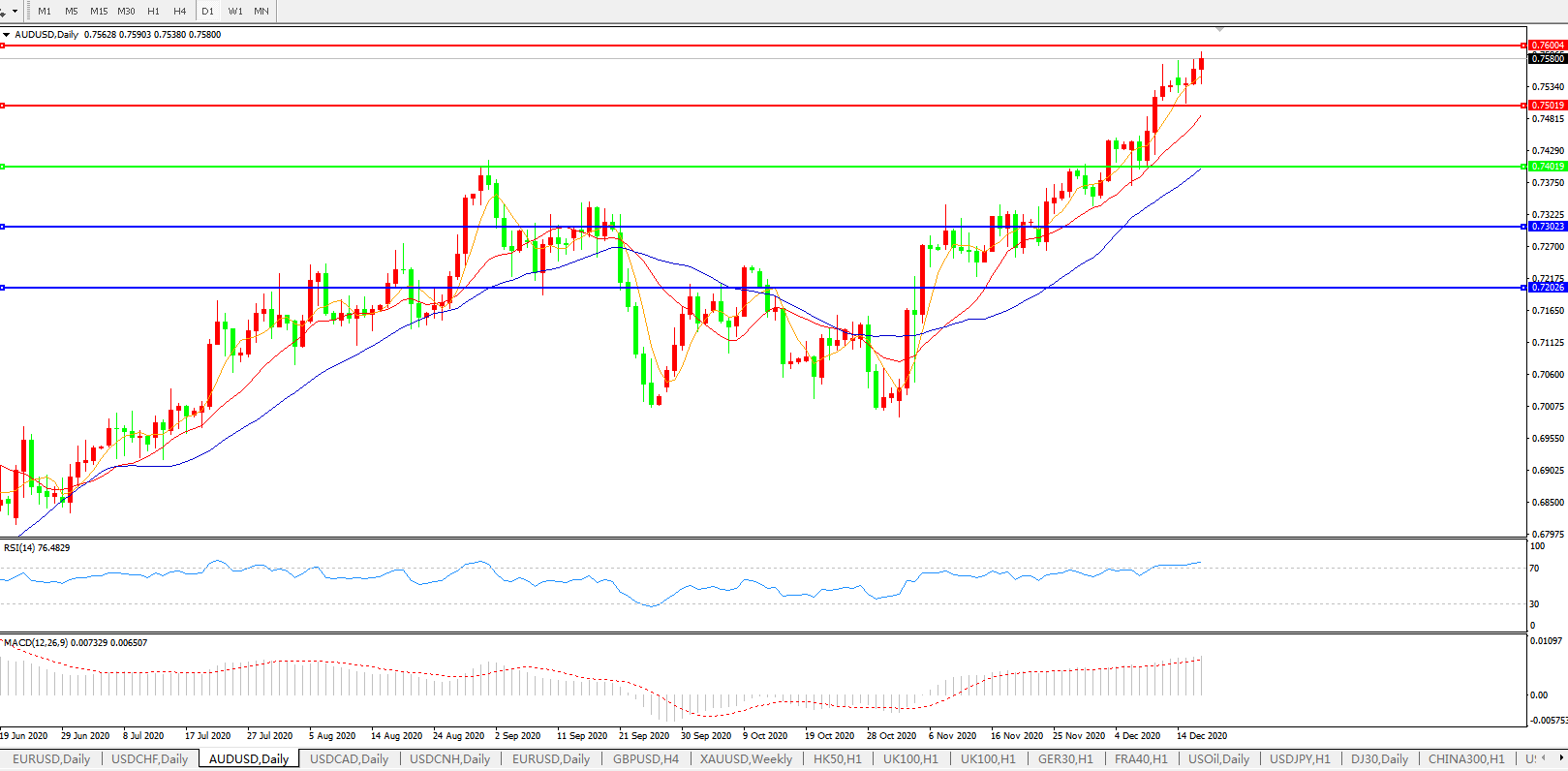Switch to M1 timeframe
Image resolution: width=1568 pixels, height=771 pixels.
coord(45,11)
